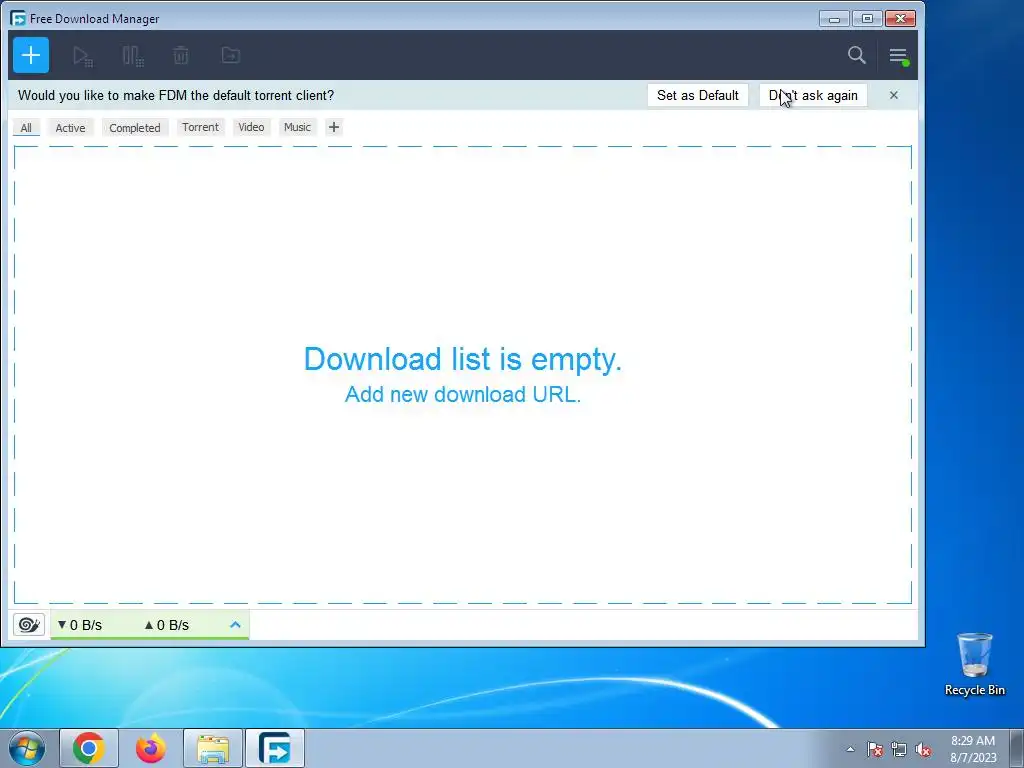Open the Music tab
The height and width of the screenshot is (768, 1024).
297,127
